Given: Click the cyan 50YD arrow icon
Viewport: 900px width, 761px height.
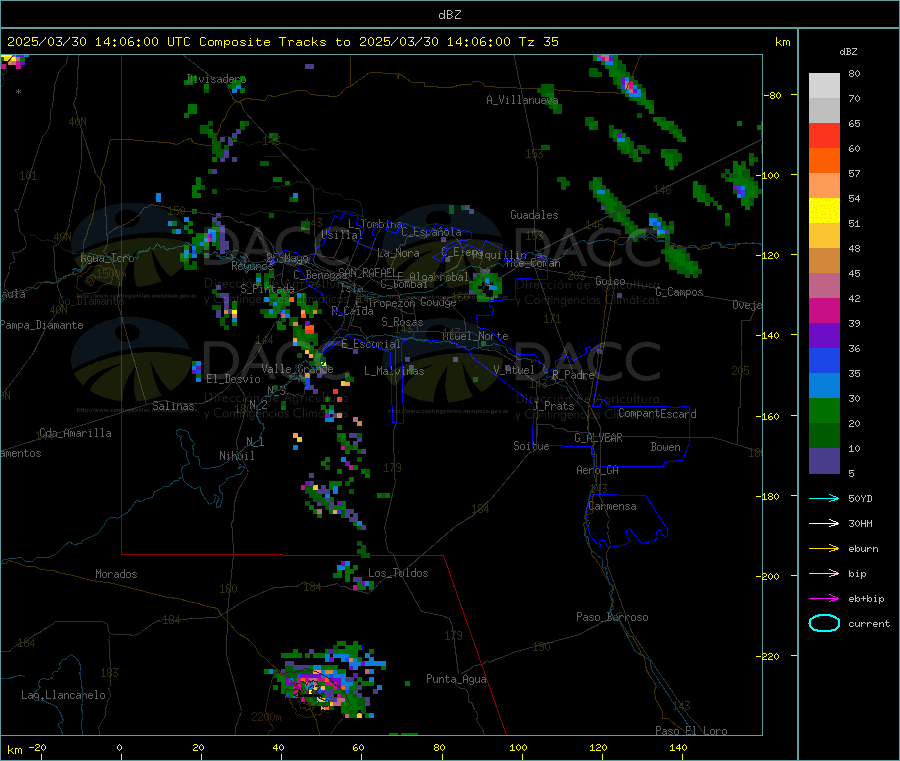Looking at the screenshot, I should (x=824, y=498).
